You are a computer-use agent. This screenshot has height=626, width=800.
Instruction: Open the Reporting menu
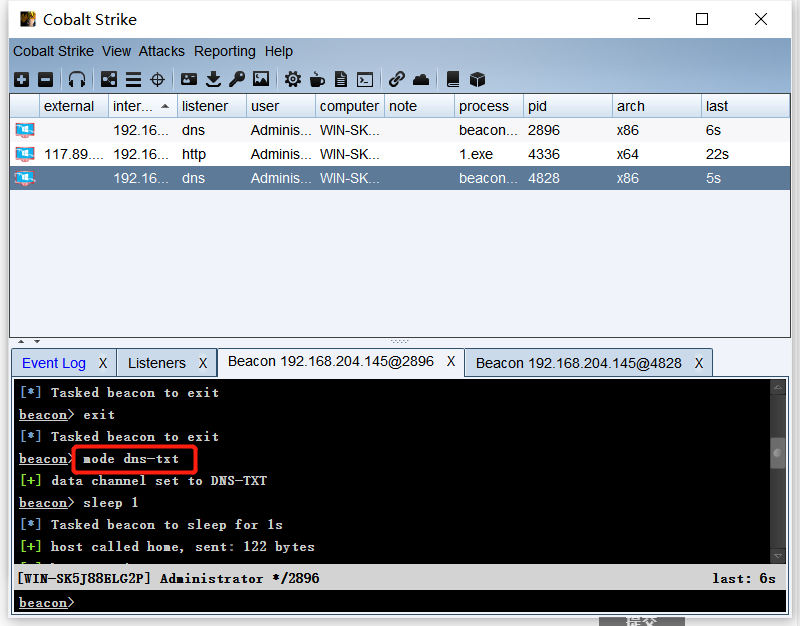click(x=224, y=52)
